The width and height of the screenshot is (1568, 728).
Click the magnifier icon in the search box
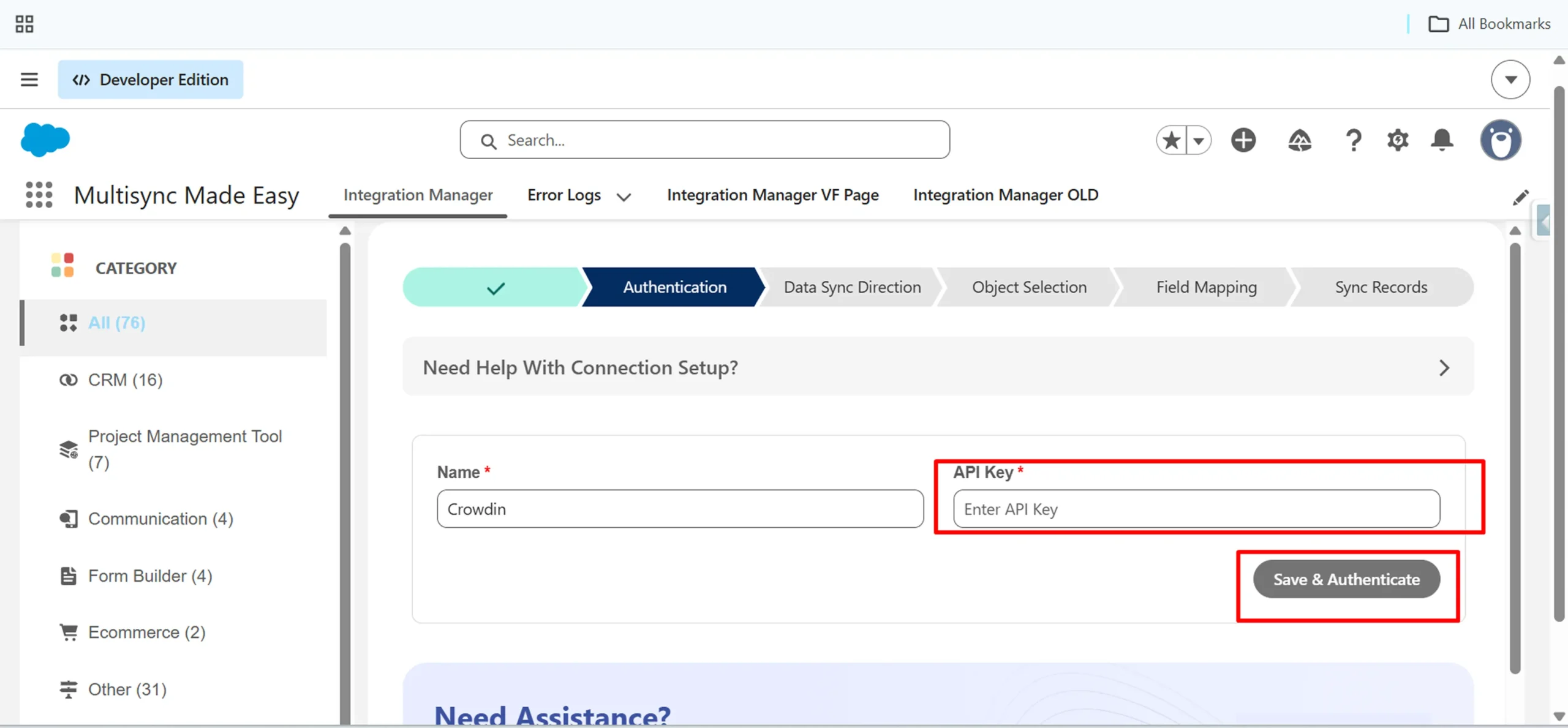[488, 141]
